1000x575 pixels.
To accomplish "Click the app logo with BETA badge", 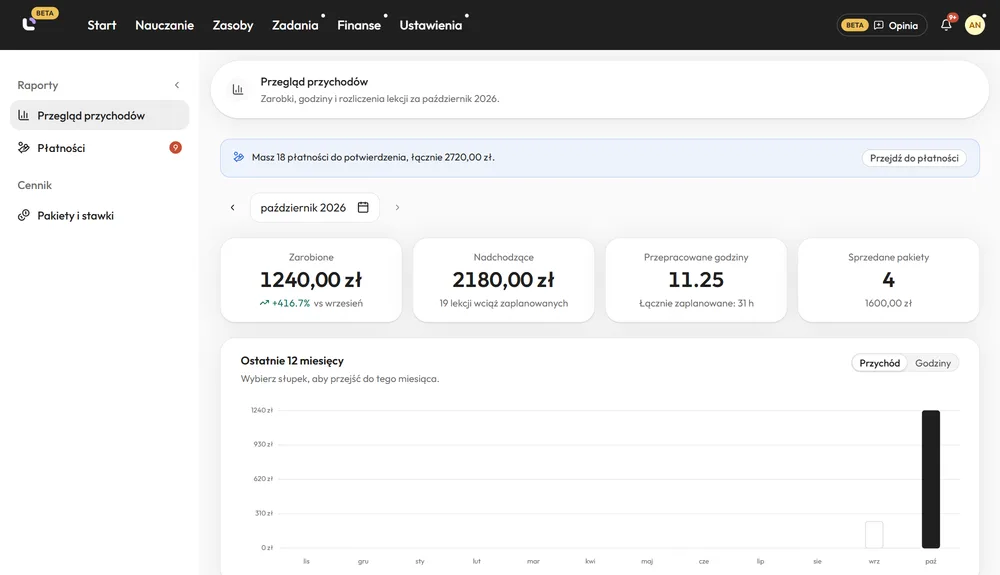I will tap(38, 20).
